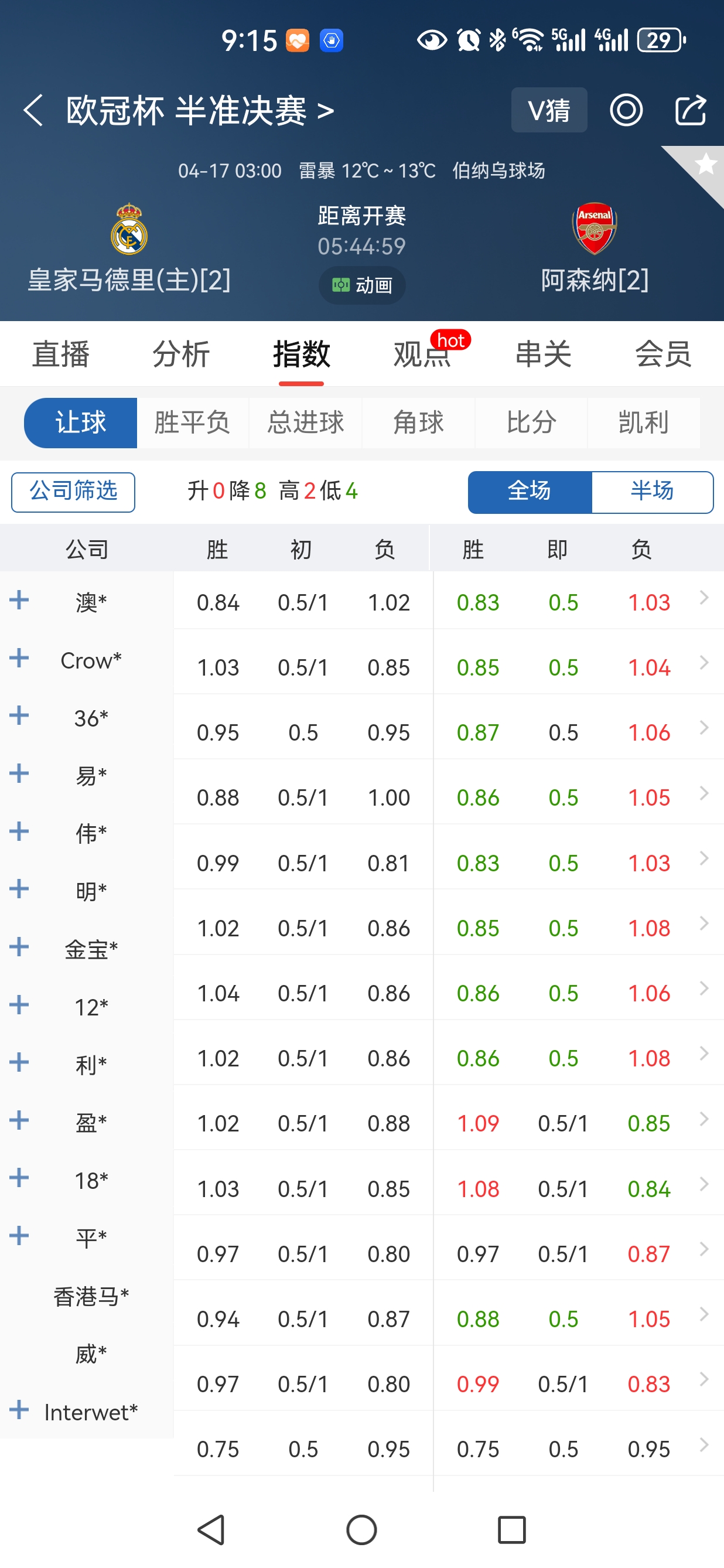
Task: Select 凯利 sub-tab
Action: point(644,422)
